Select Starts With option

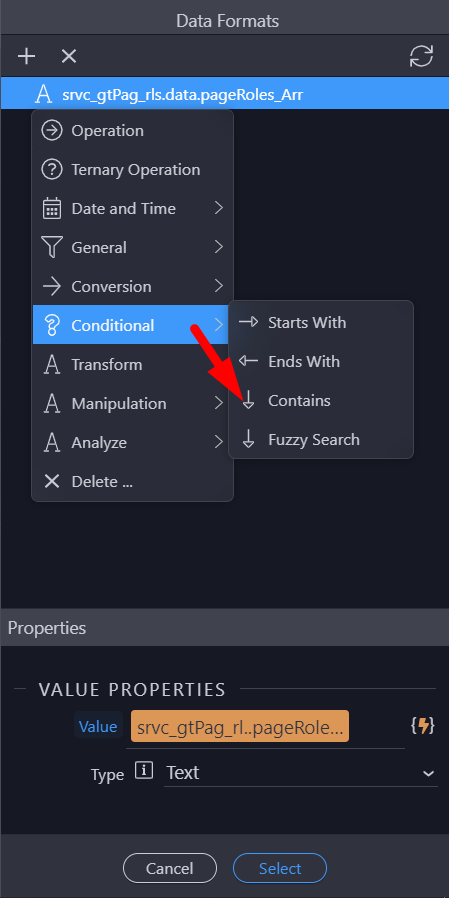tap(321, 322)
